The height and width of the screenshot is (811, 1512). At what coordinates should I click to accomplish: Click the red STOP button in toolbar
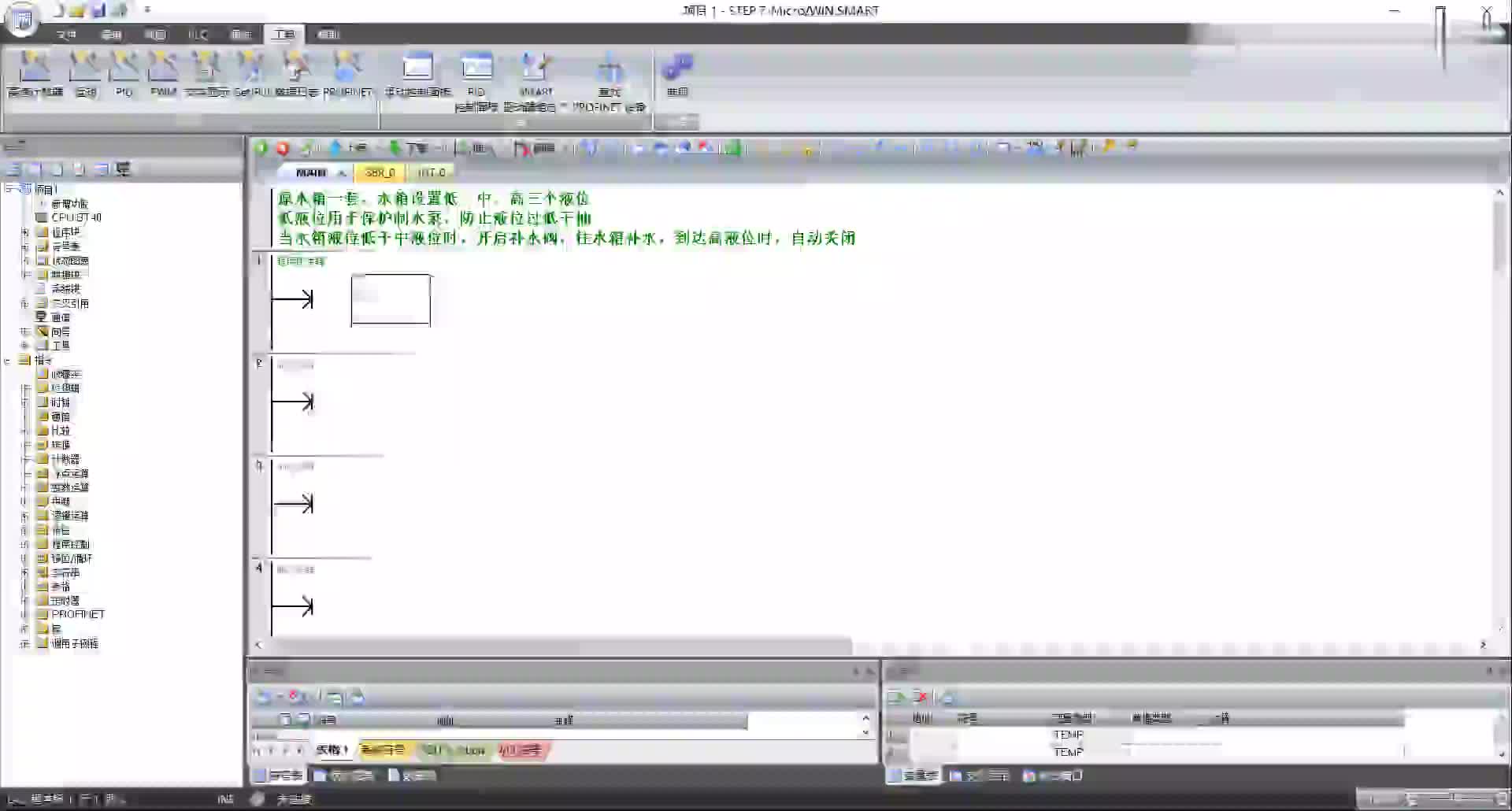[283, 147]
